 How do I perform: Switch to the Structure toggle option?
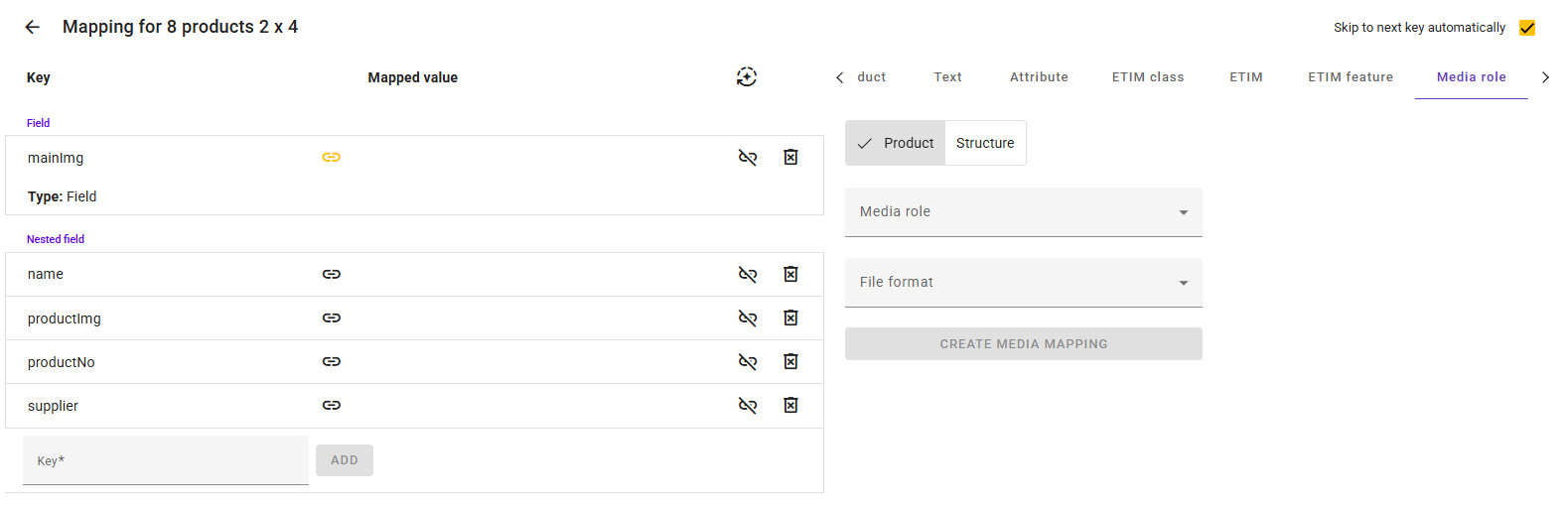click(985, 143)
